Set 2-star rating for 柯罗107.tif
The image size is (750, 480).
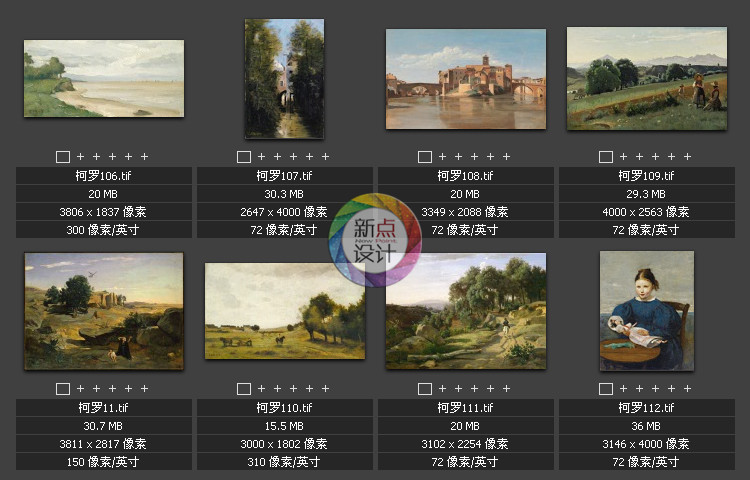(x=277, y=156)
